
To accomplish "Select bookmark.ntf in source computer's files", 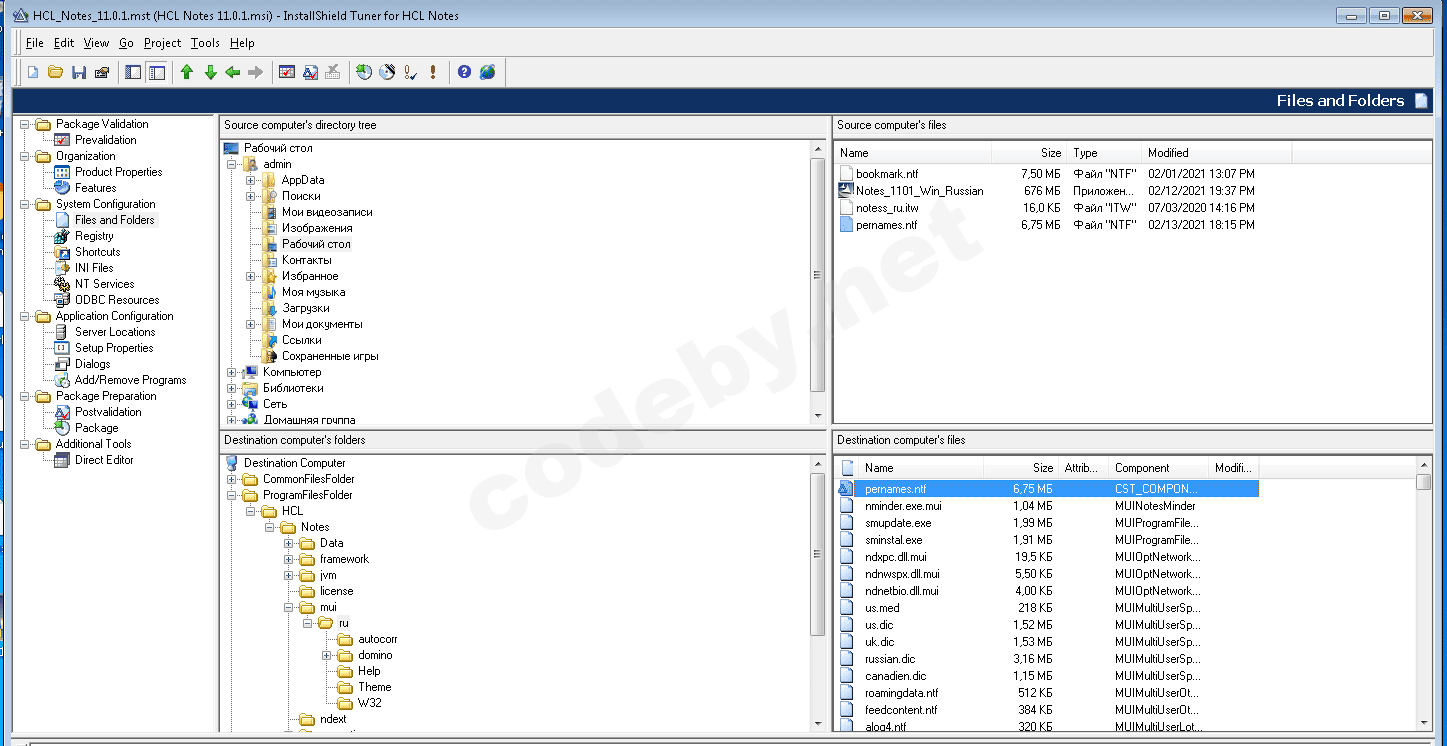I will click(886, 174).
